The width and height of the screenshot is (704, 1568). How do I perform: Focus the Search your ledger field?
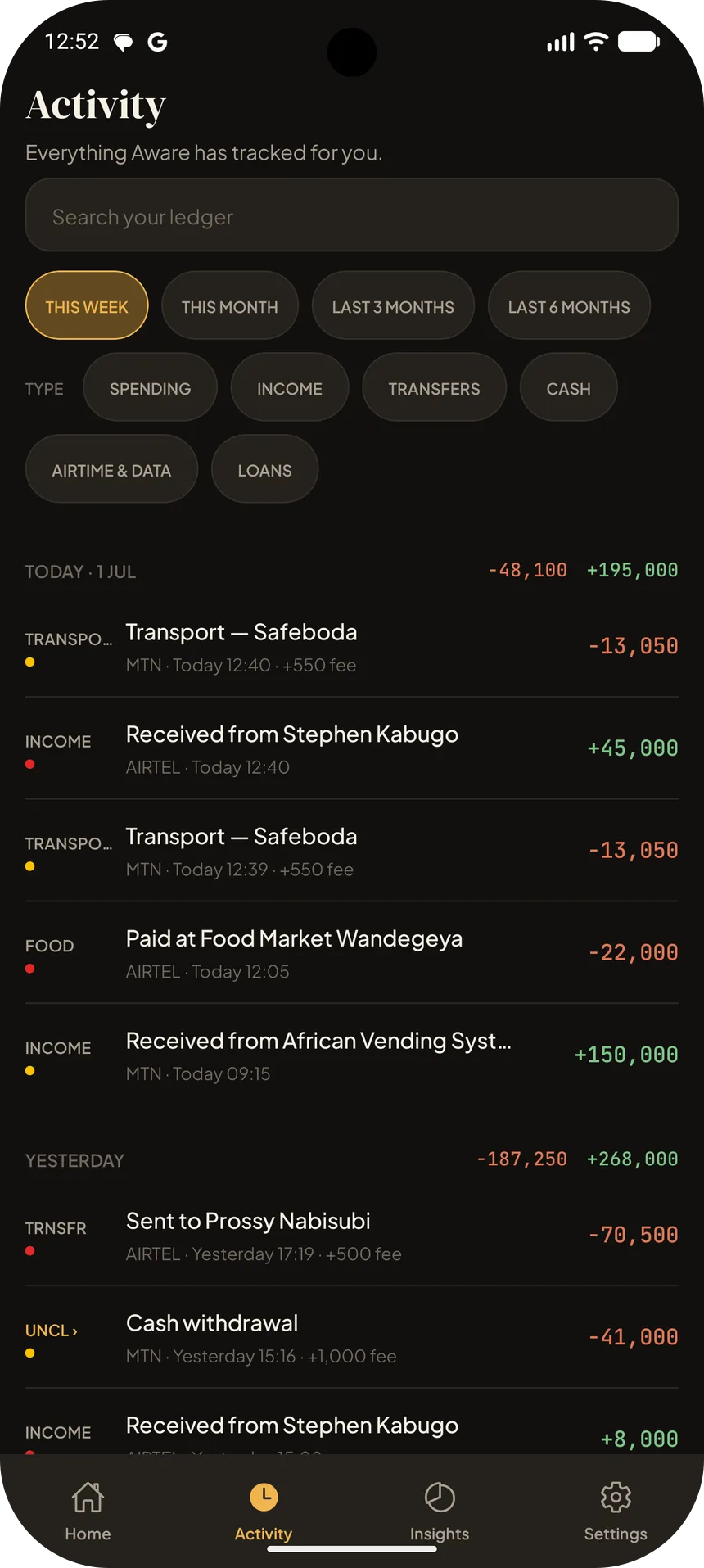[x=352, y=215]
